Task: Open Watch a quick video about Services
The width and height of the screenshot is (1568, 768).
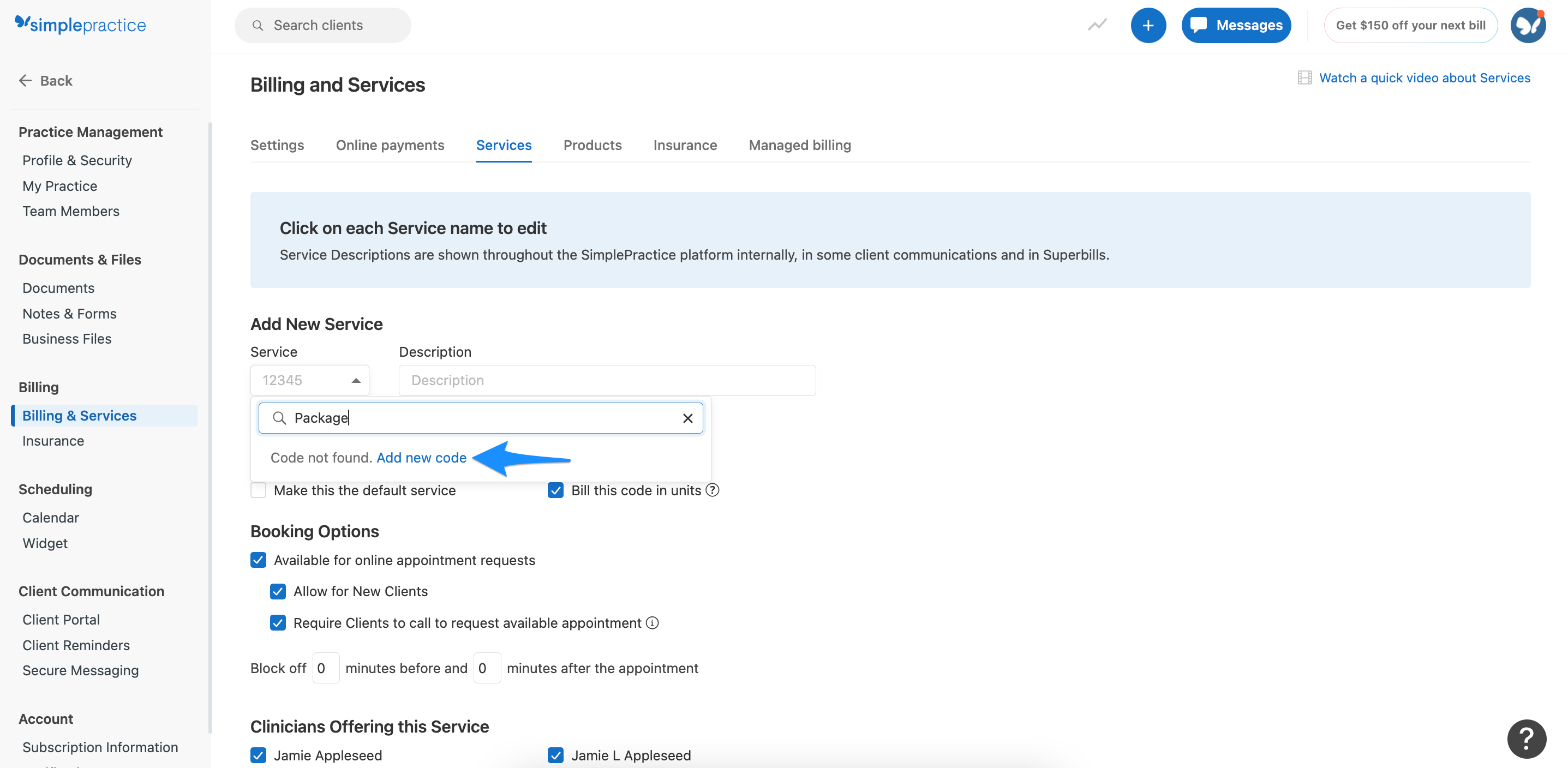Action: 1425,77
